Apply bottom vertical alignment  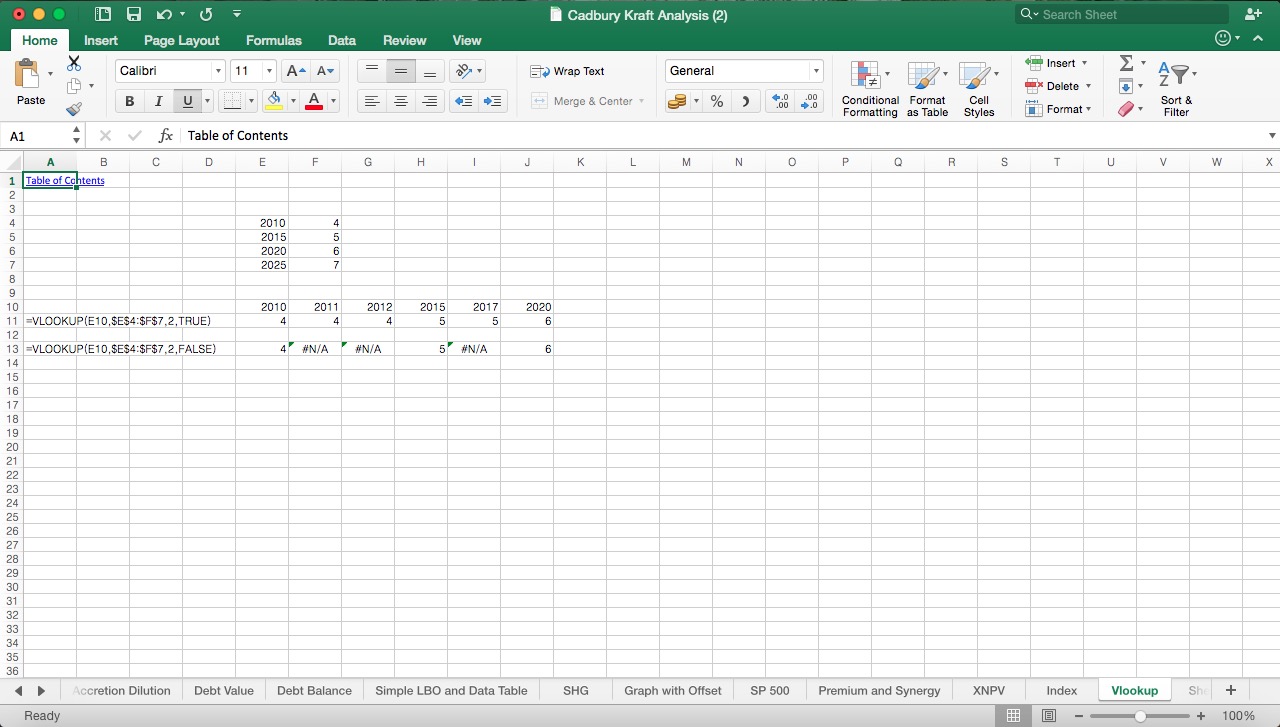[x=430, y=71]
